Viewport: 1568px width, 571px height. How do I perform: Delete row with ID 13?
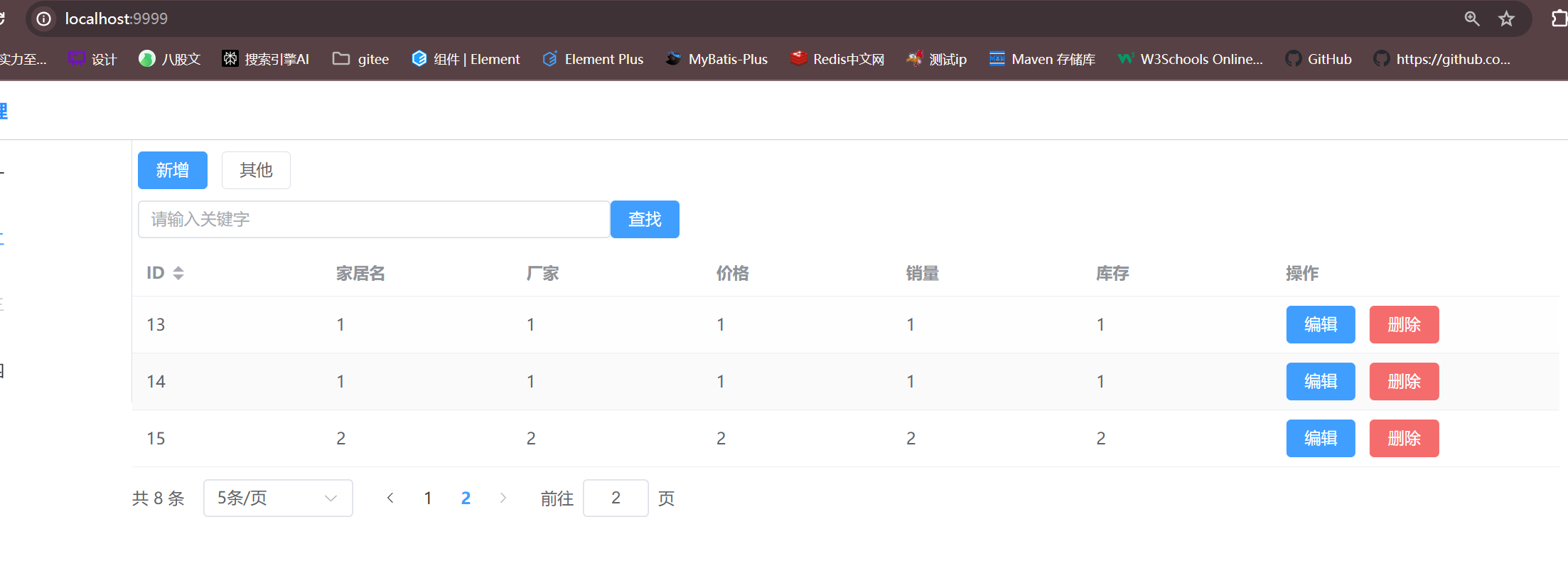point(1405,324)
